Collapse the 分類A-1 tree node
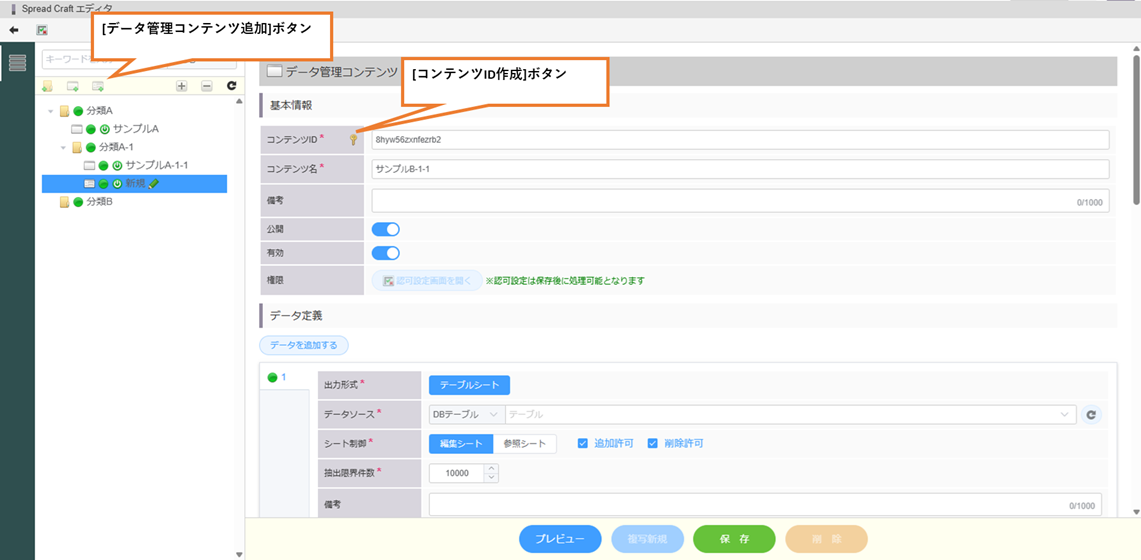This screenshot has width=1141, height=560. 63,148
